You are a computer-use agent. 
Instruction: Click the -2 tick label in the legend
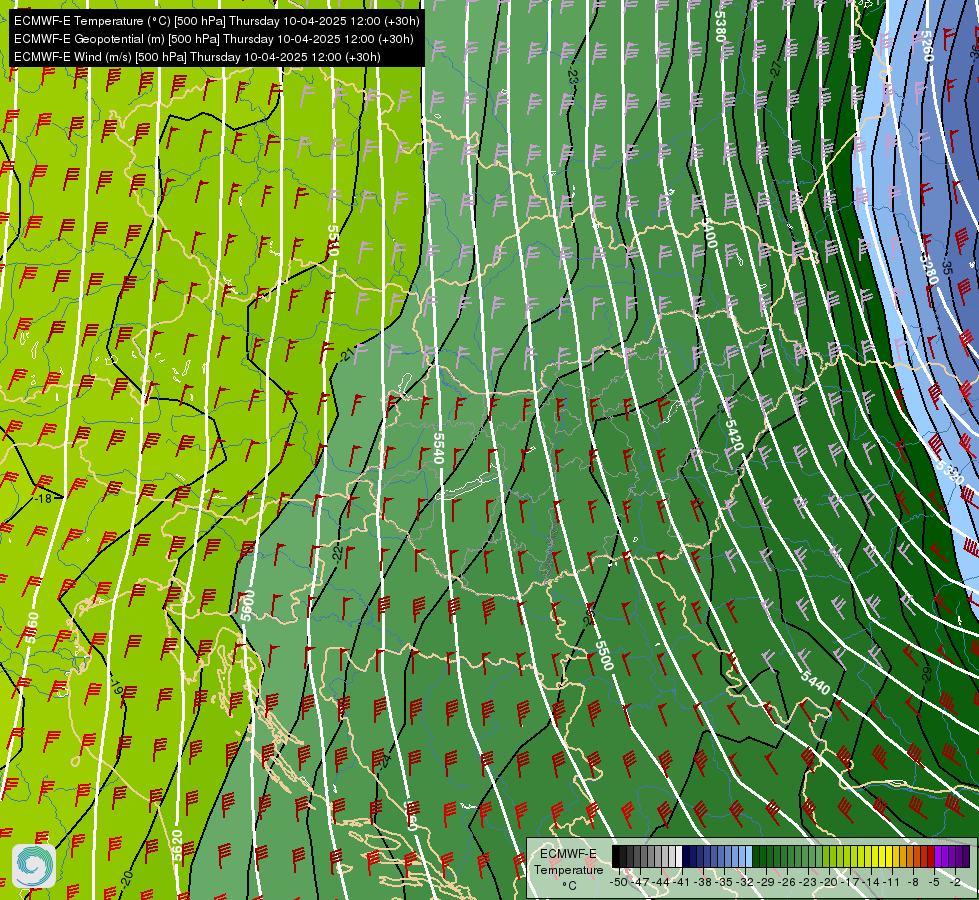[955, 882]
